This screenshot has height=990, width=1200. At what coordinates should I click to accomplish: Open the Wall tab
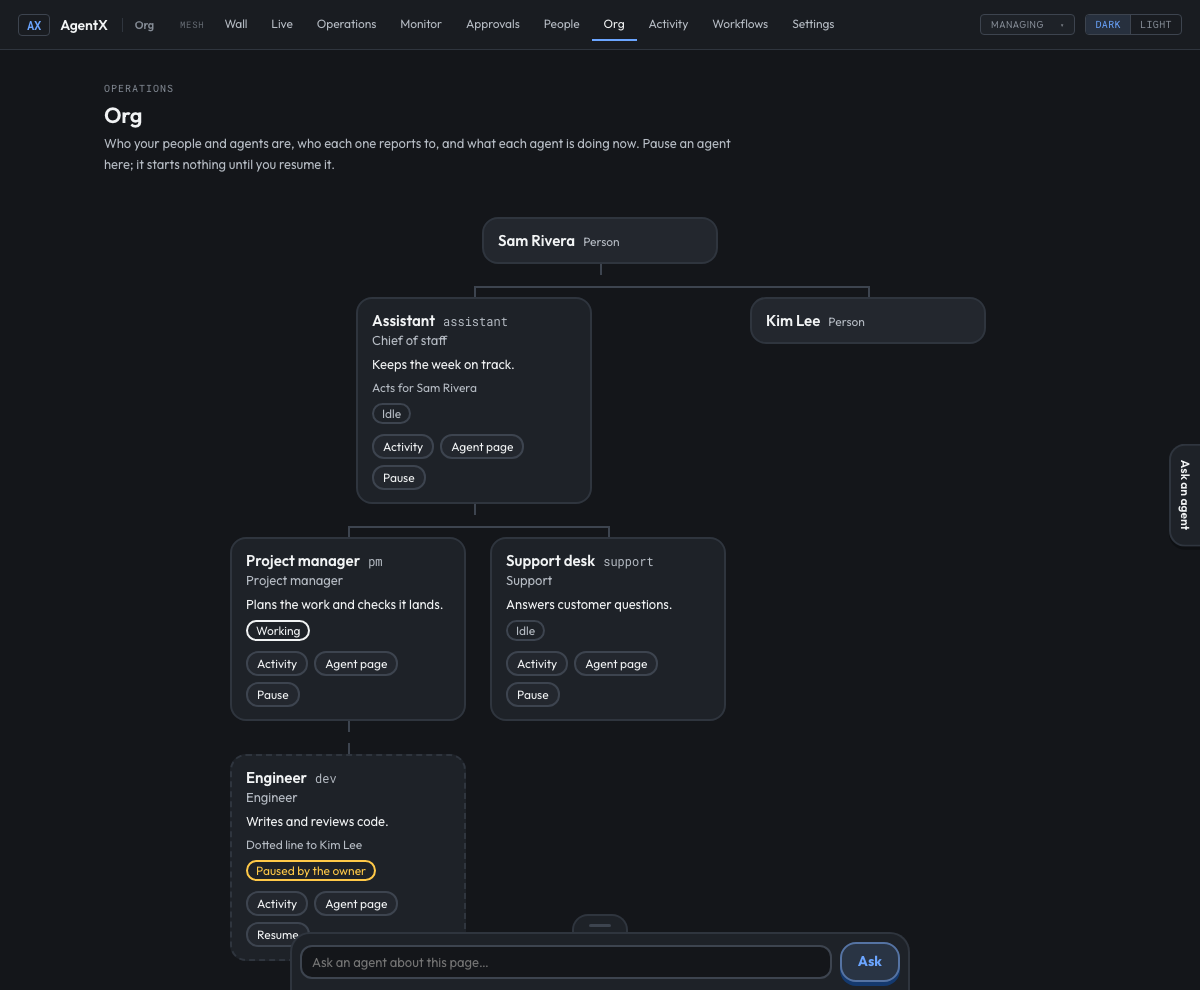click(x=236, y=24)
